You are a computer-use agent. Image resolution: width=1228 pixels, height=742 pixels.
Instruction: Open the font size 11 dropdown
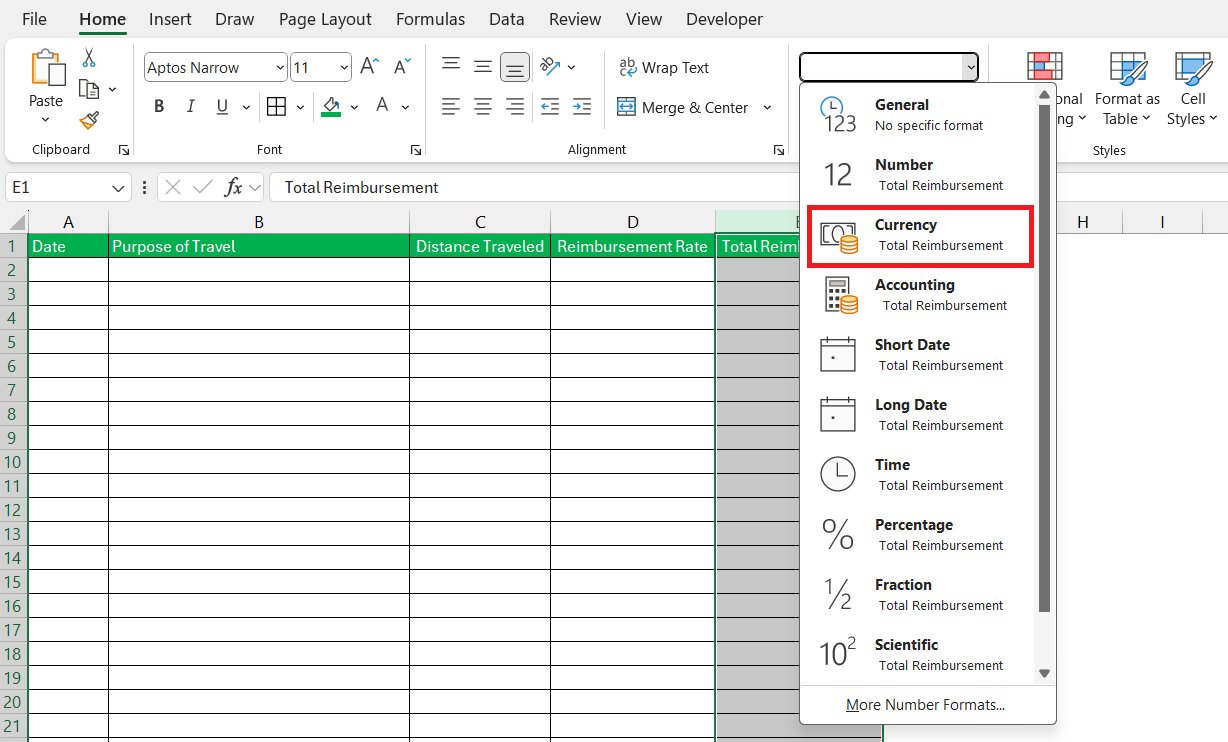click(344, 68)
